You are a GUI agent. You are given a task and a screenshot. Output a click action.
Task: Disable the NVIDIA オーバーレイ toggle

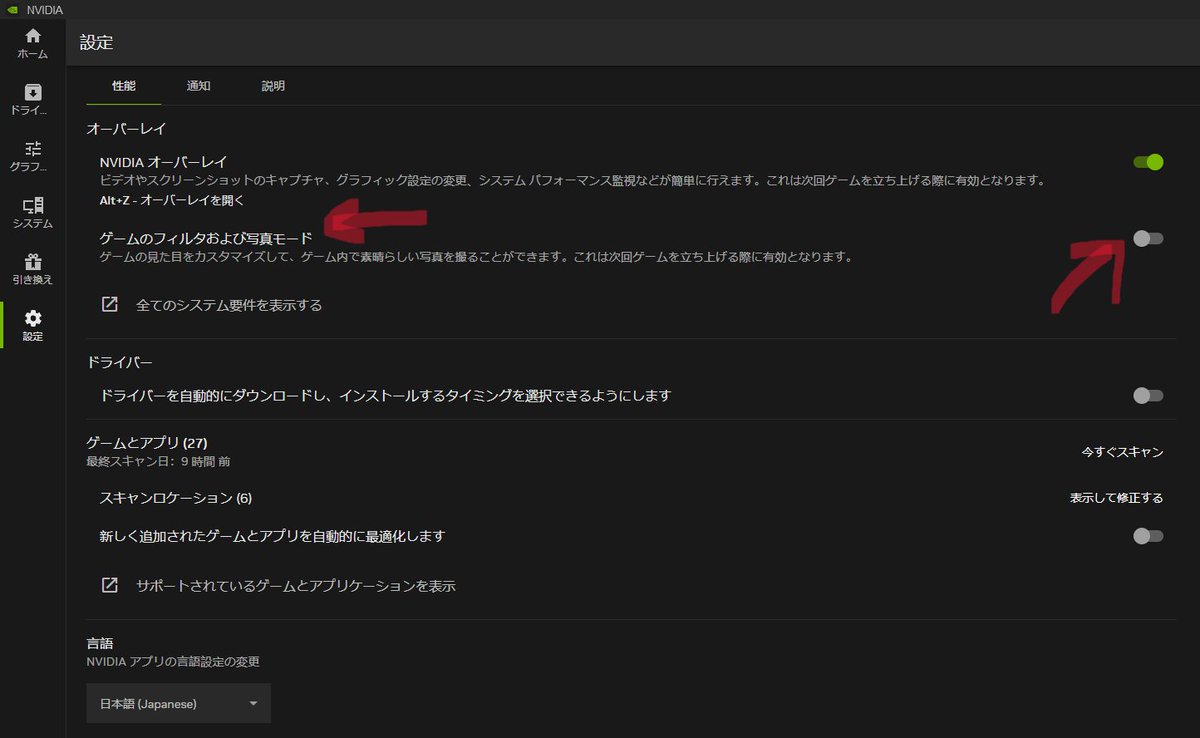coord(1148,162)
